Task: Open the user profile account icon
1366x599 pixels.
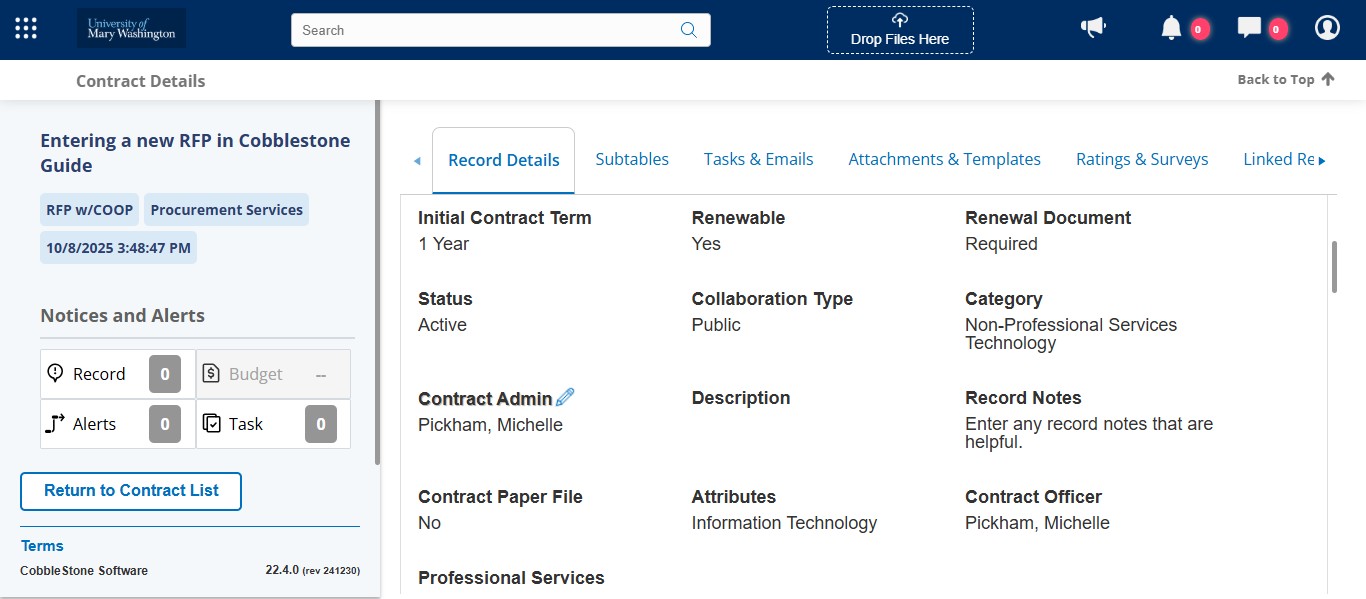Action: (x=1327, y=27)
